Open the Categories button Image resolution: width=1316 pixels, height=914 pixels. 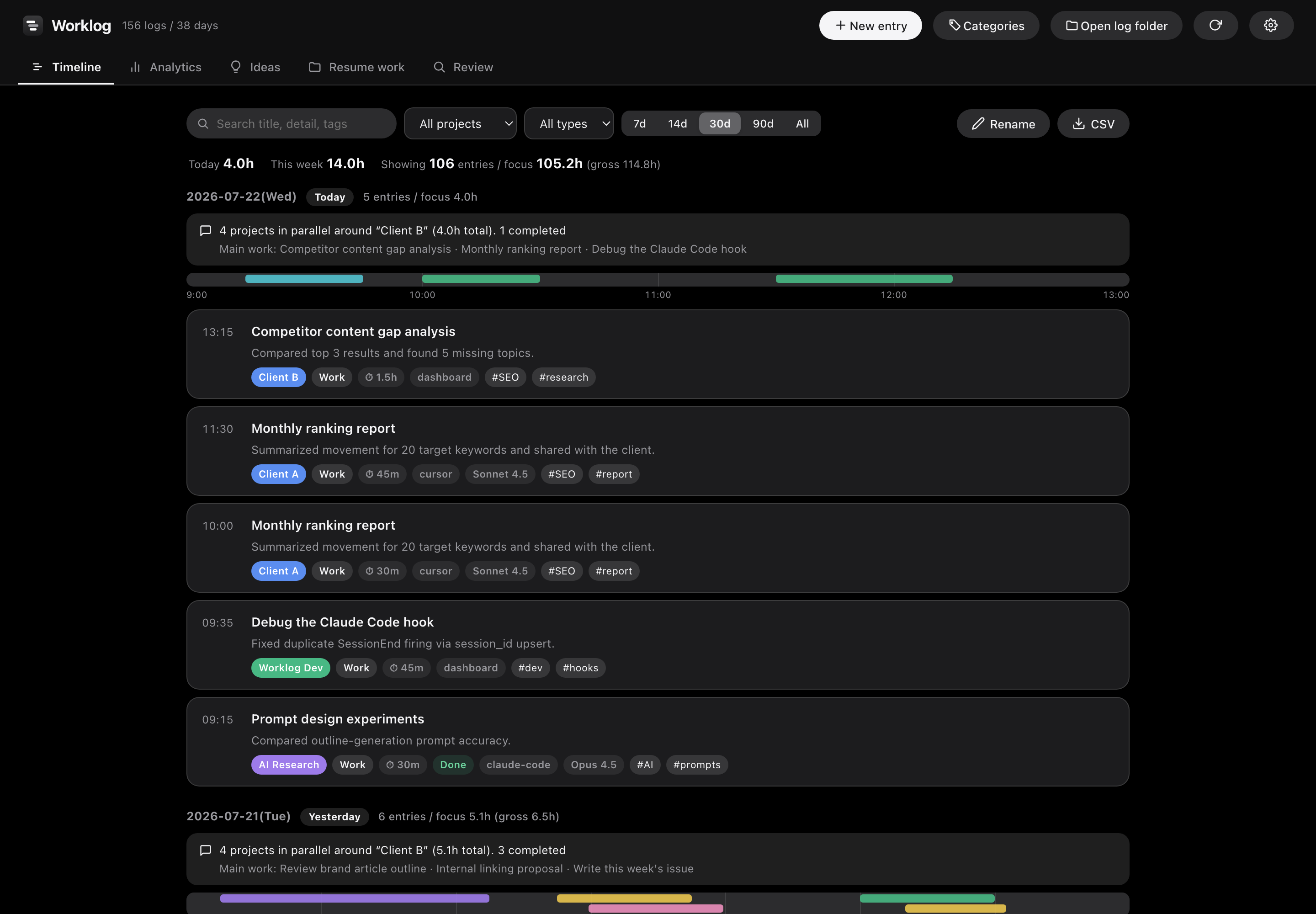pos(986,25)
